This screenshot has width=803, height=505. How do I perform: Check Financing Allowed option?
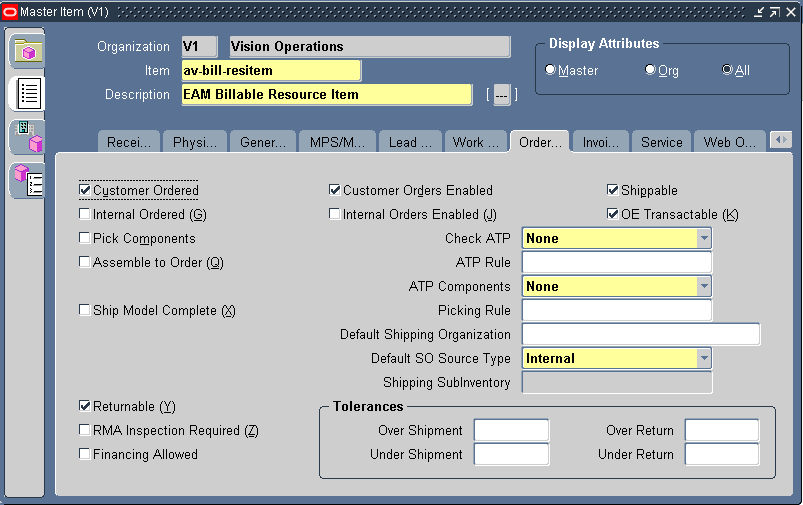tap(84, 454)
